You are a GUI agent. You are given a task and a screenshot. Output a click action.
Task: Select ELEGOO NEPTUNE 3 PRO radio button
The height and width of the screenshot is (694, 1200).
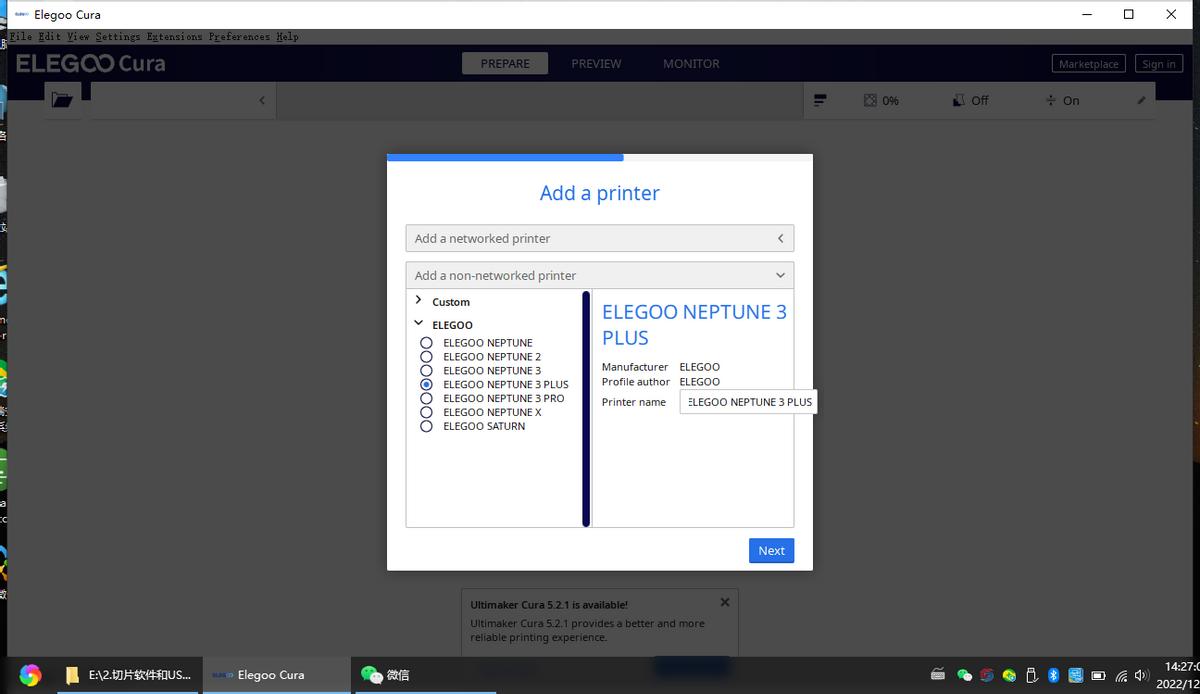pos(426,398)
